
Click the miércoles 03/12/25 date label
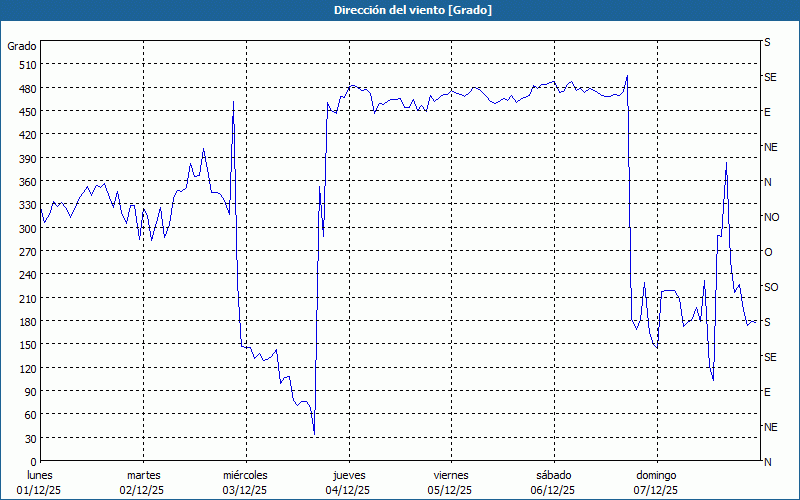click(245, 483)
